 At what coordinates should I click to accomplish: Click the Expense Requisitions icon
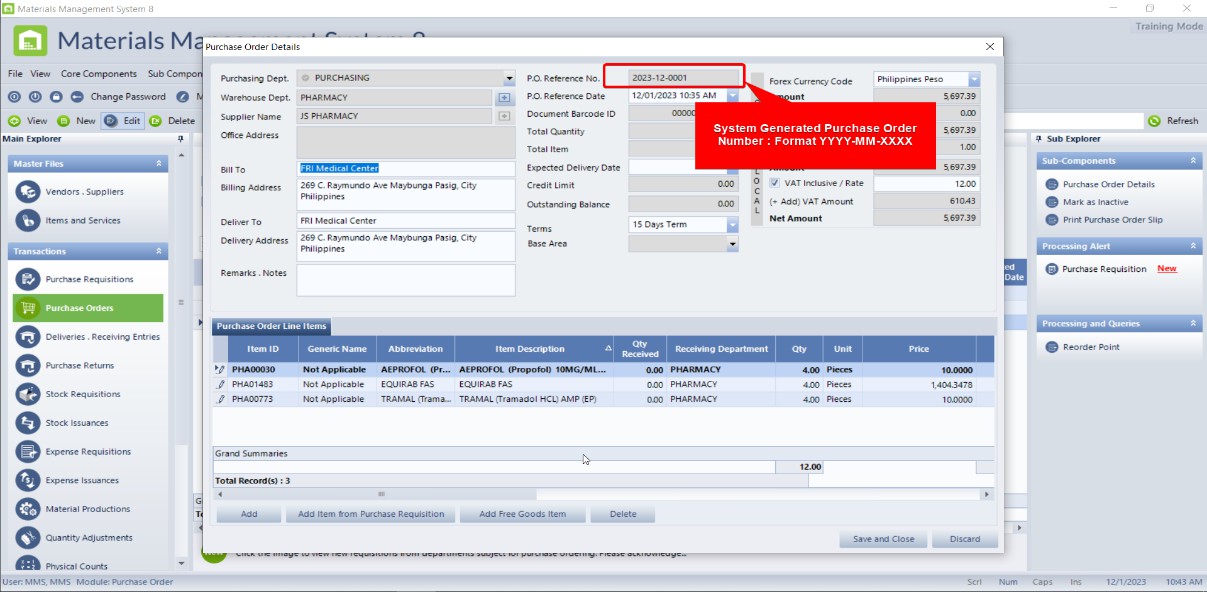[28, 452]
